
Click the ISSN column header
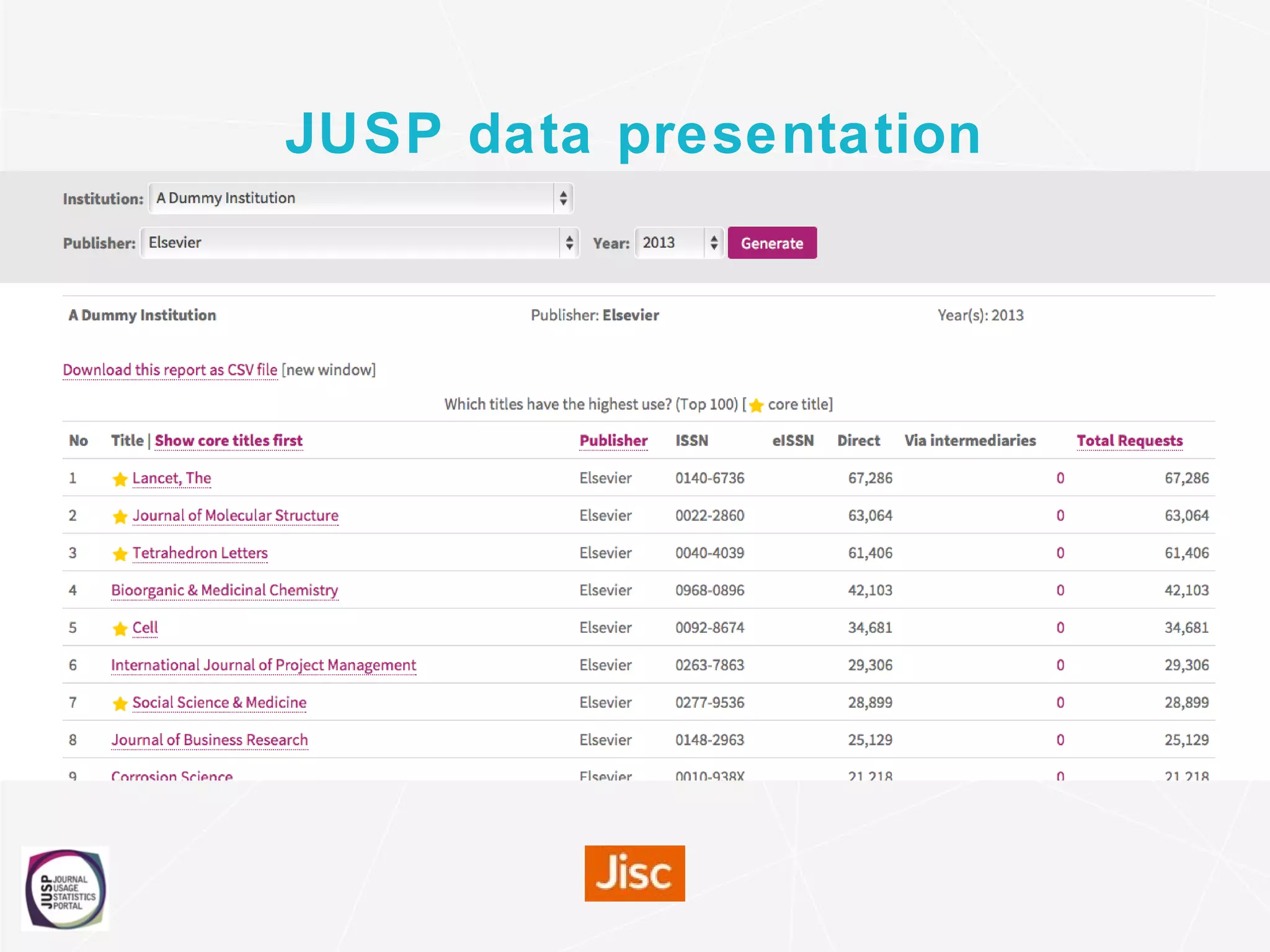point(691,441)
